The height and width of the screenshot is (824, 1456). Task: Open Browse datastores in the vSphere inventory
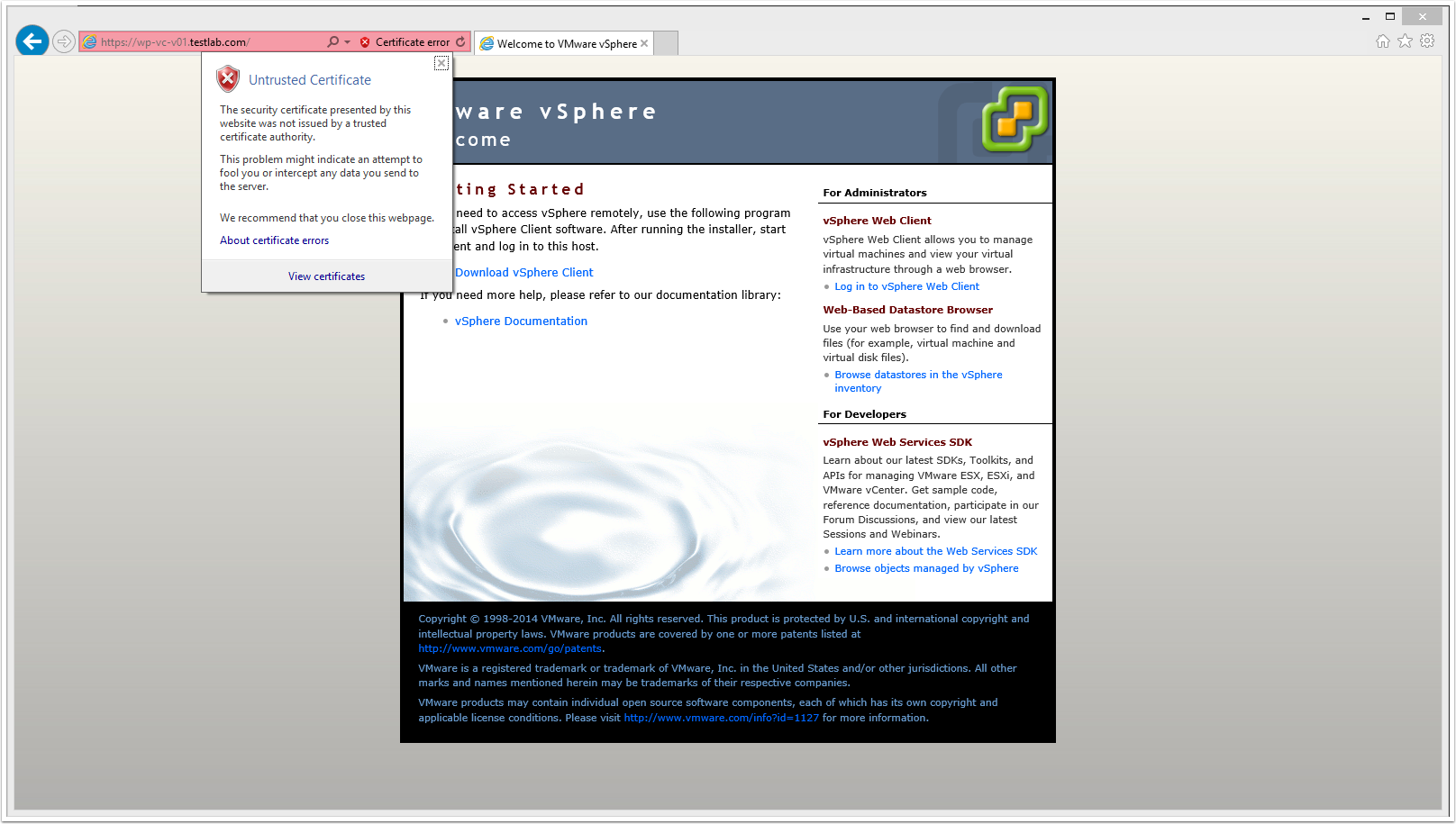(x=918, y=382)
